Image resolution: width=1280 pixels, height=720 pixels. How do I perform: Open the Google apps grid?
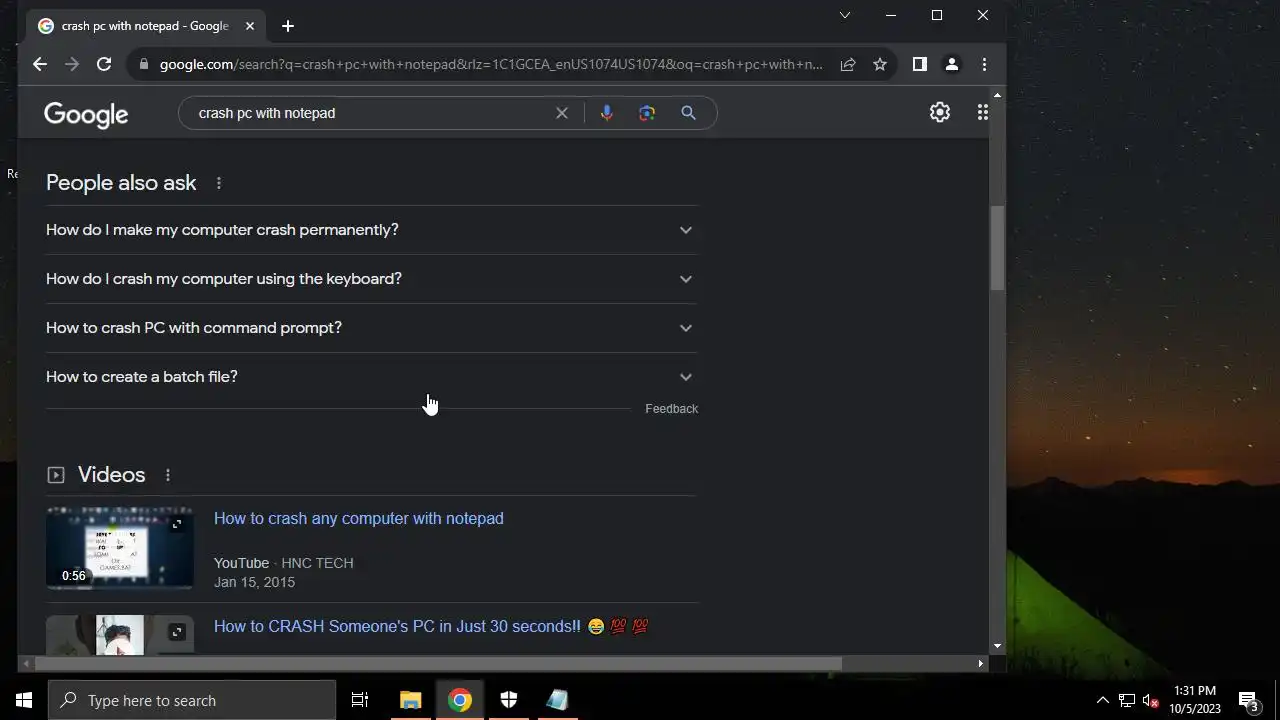click(x=982, y=112)
